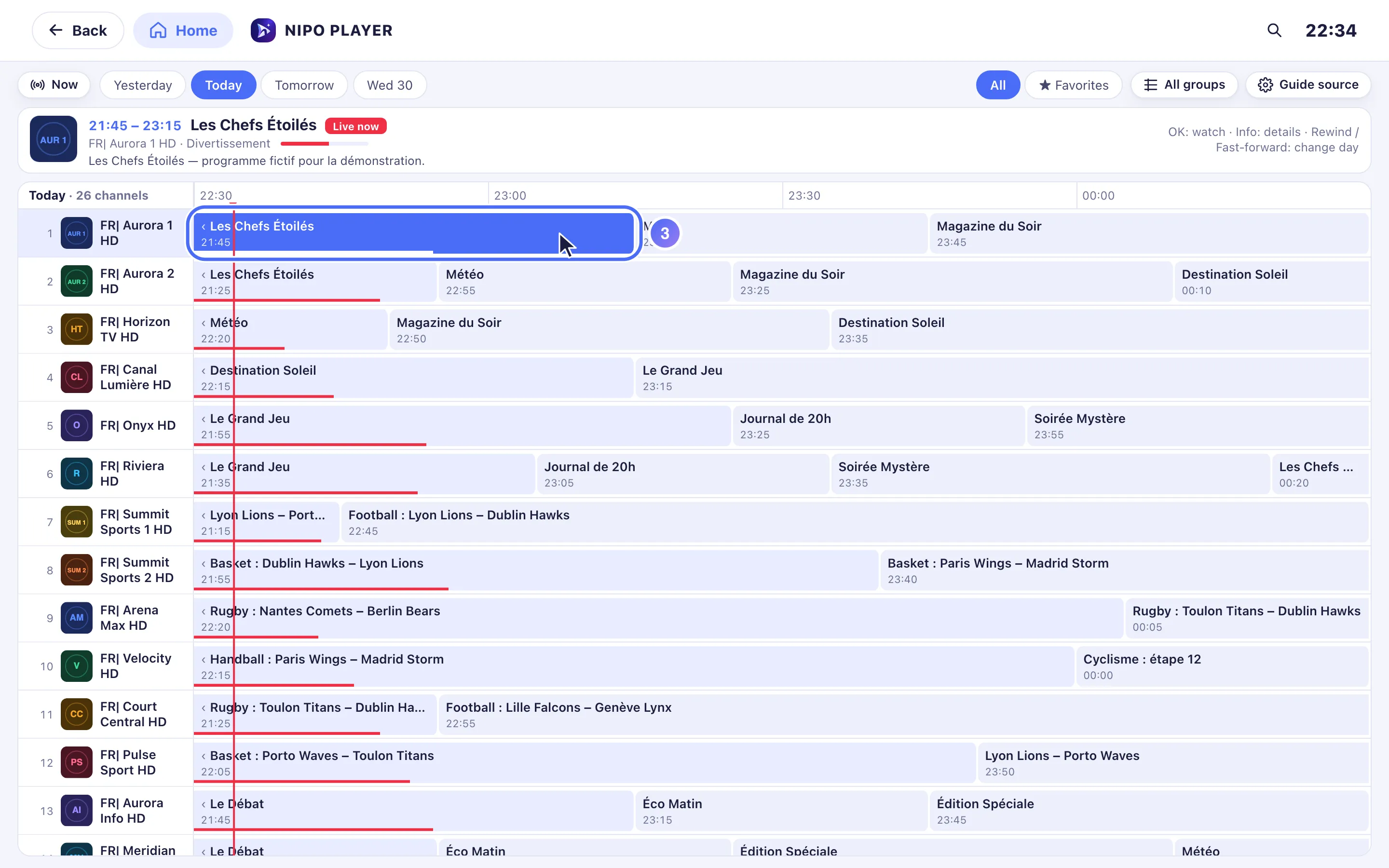The width and height of the screenshot is (1389, 868).
Task: Select Cyclisme étape 12 programme
Action: coord(1222,666)
